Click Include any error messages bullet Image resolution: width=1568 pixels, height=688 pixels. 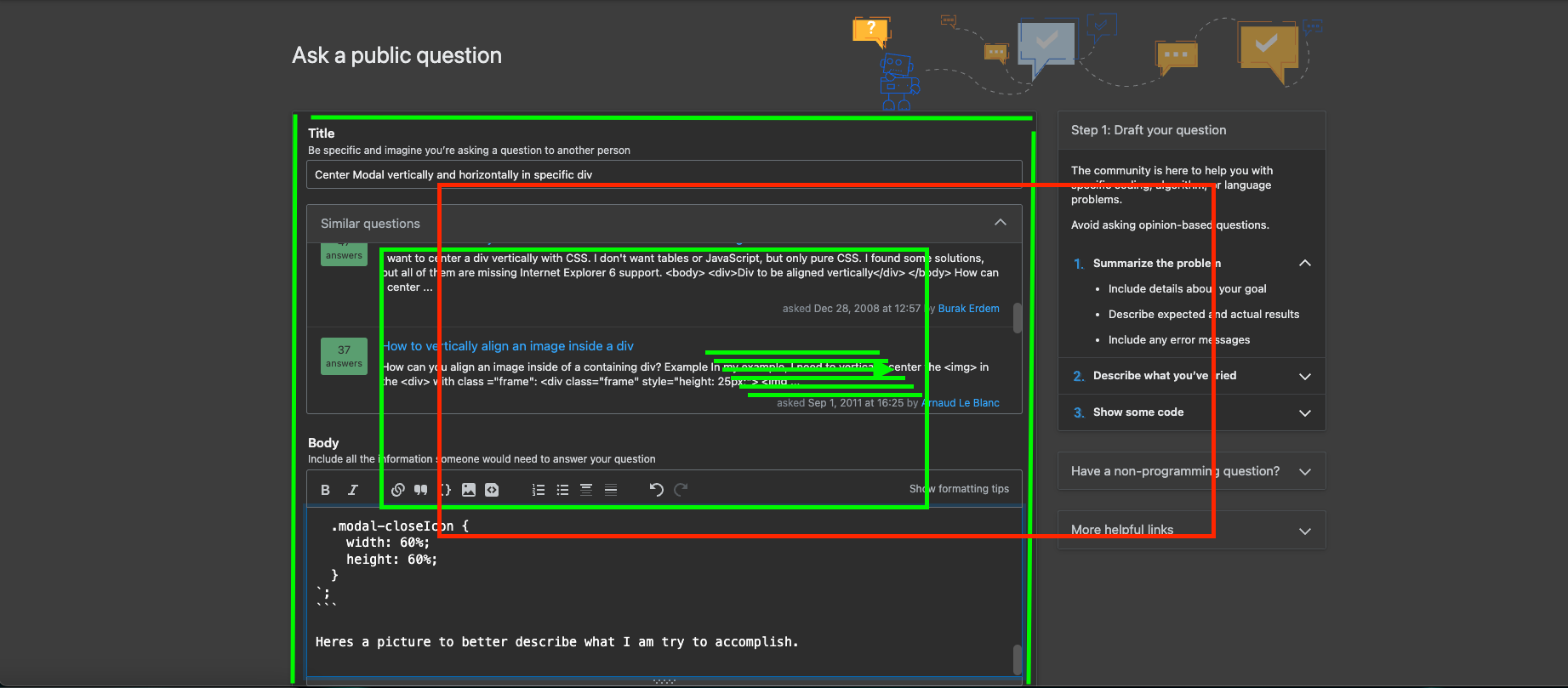pyautogui.click(x=1178, y=339)
